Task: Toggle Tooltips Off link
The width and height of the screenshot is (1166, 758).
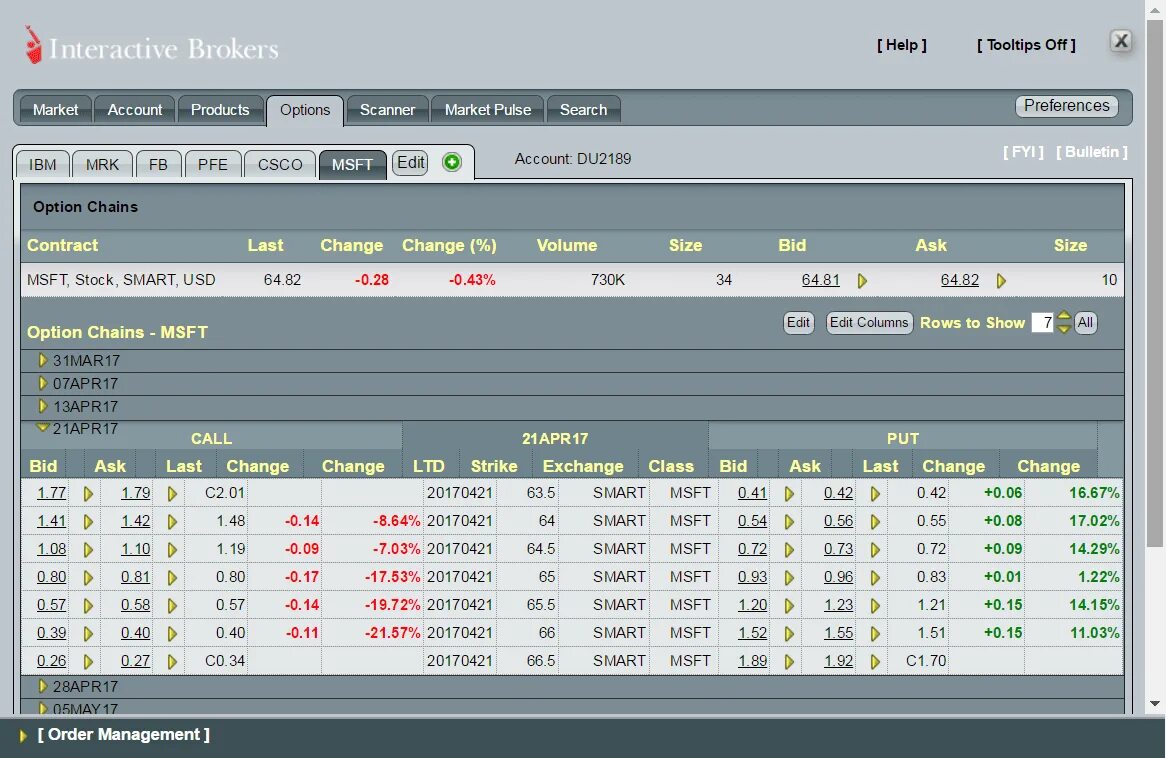Action: pyautogui.click(x=1026, y=45)
